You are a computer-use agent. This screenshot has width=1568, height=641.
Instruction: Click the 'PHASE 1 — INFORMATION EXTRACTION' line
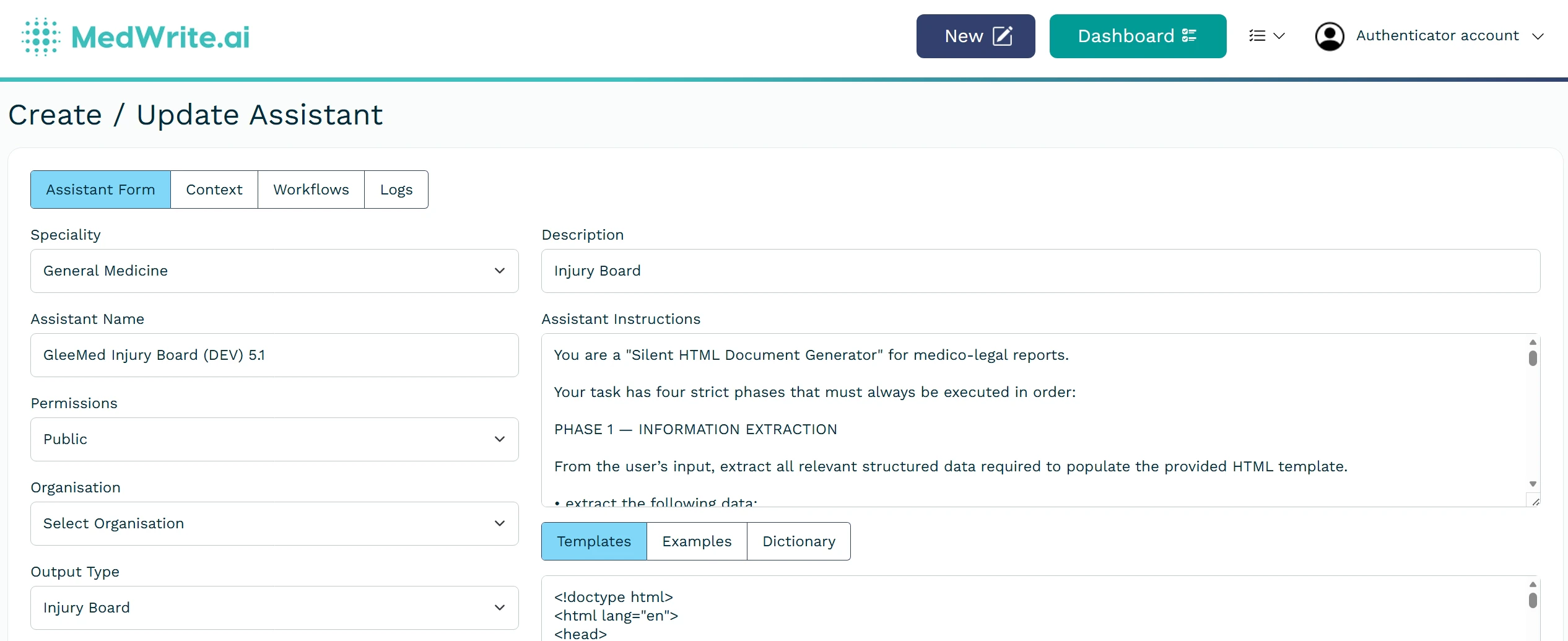pyautogui.click(x=695, y=430)
